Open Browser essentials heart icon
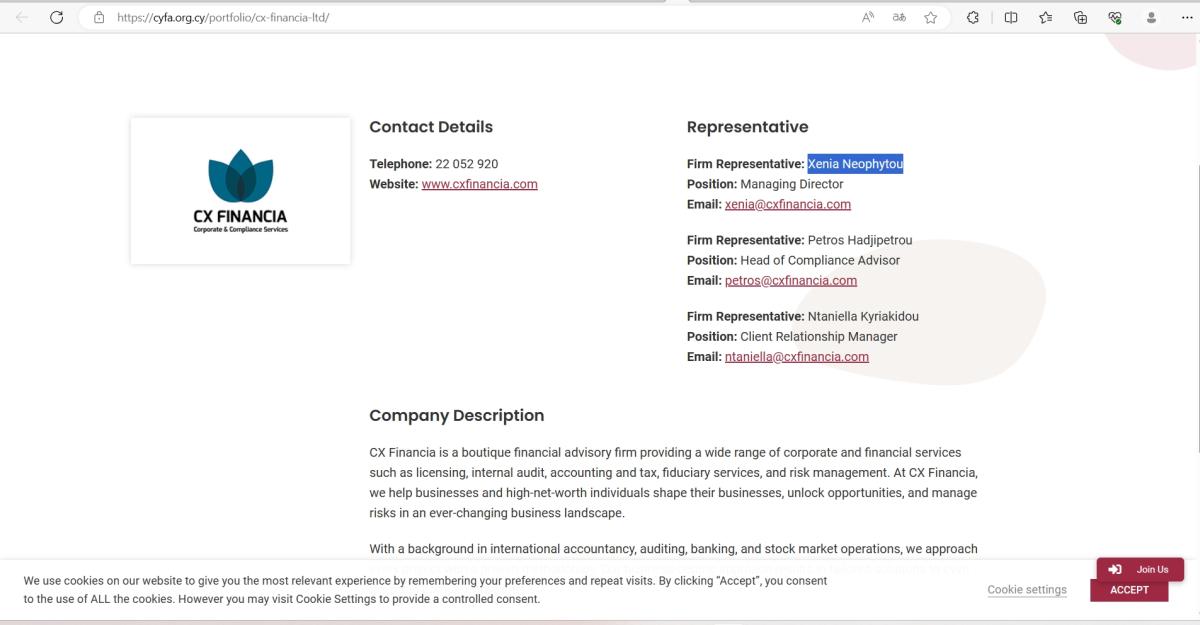Viewport: 1200px width, 625px height. coord(1113,17)
